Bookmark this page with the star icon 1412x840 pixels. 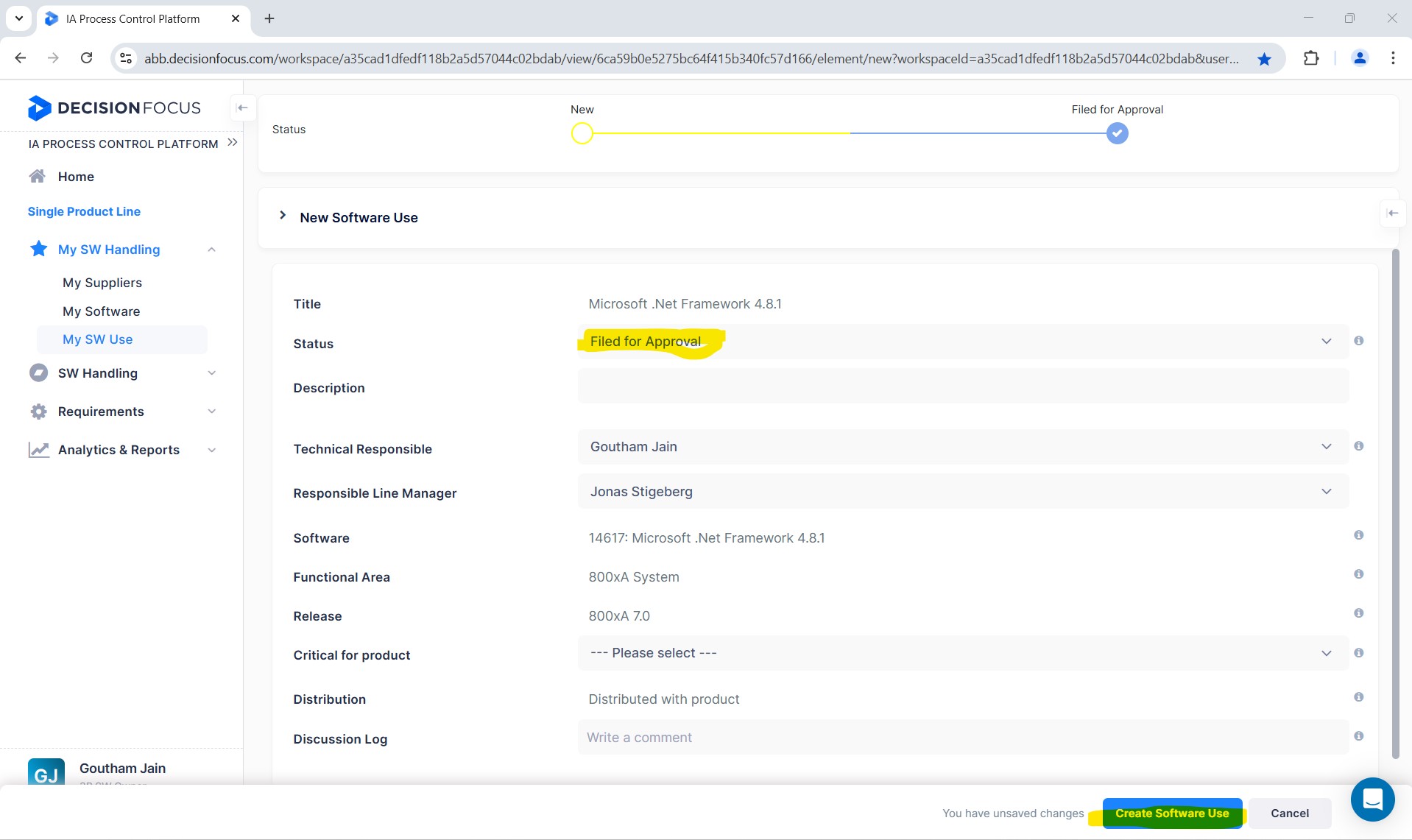coord(1264,59)
